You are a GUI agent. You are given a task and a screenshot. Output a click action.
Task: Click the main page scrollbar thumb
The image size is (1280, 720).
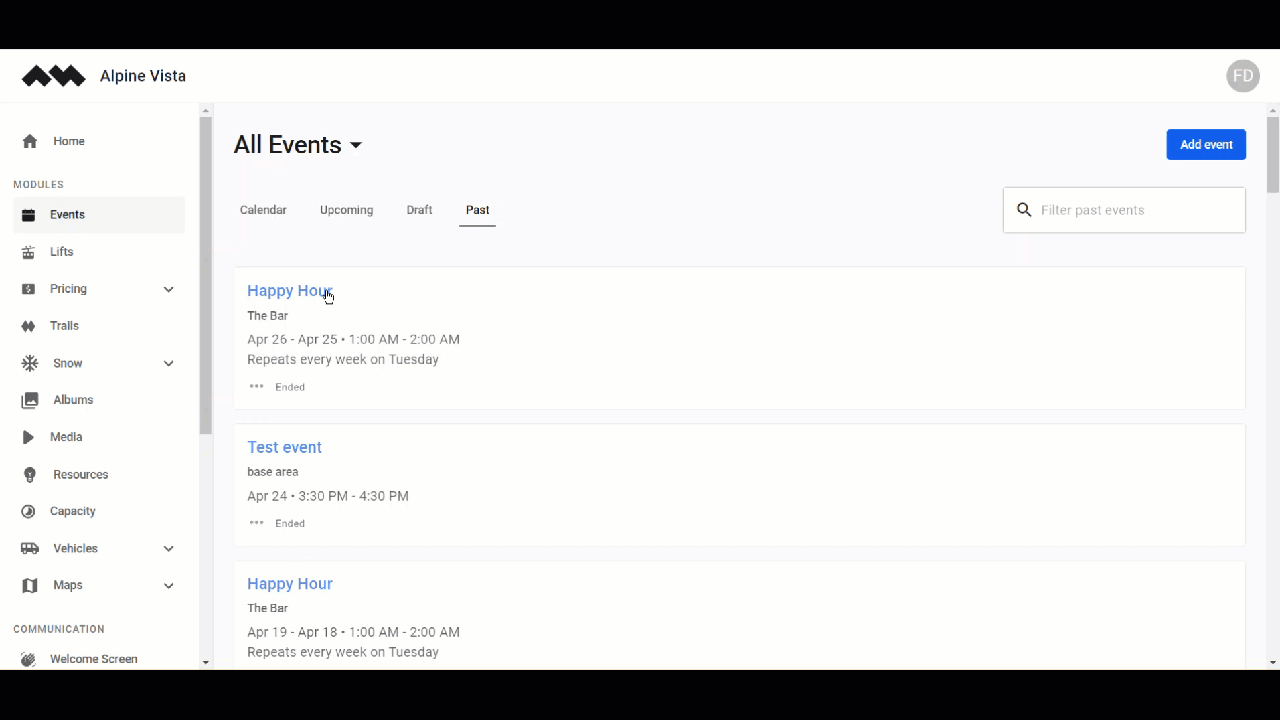[1273, 155]
